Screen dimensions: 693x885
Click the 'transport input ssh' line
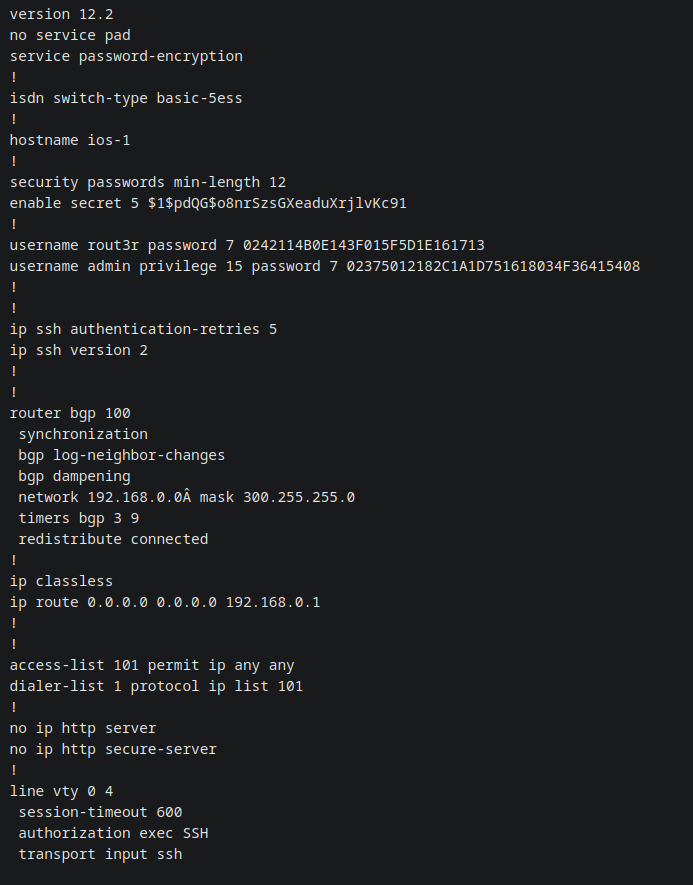(100, 855)
